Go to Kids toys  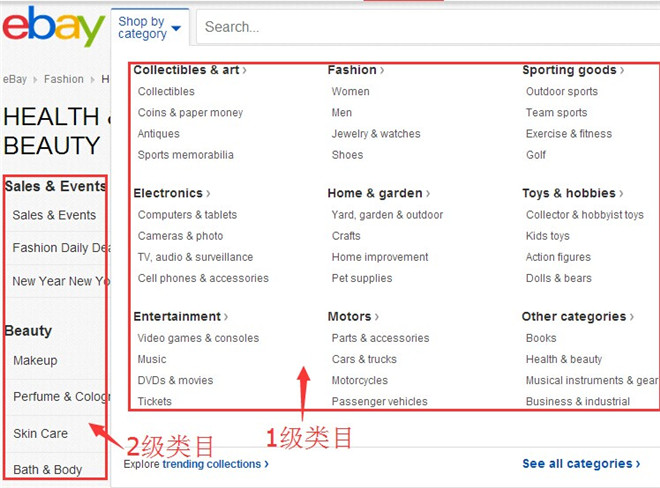click(x=548, y=236)
